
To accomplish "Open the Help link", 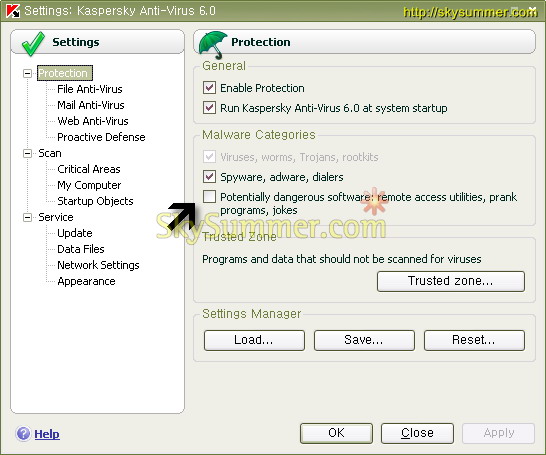I will [x=47, y=434].
